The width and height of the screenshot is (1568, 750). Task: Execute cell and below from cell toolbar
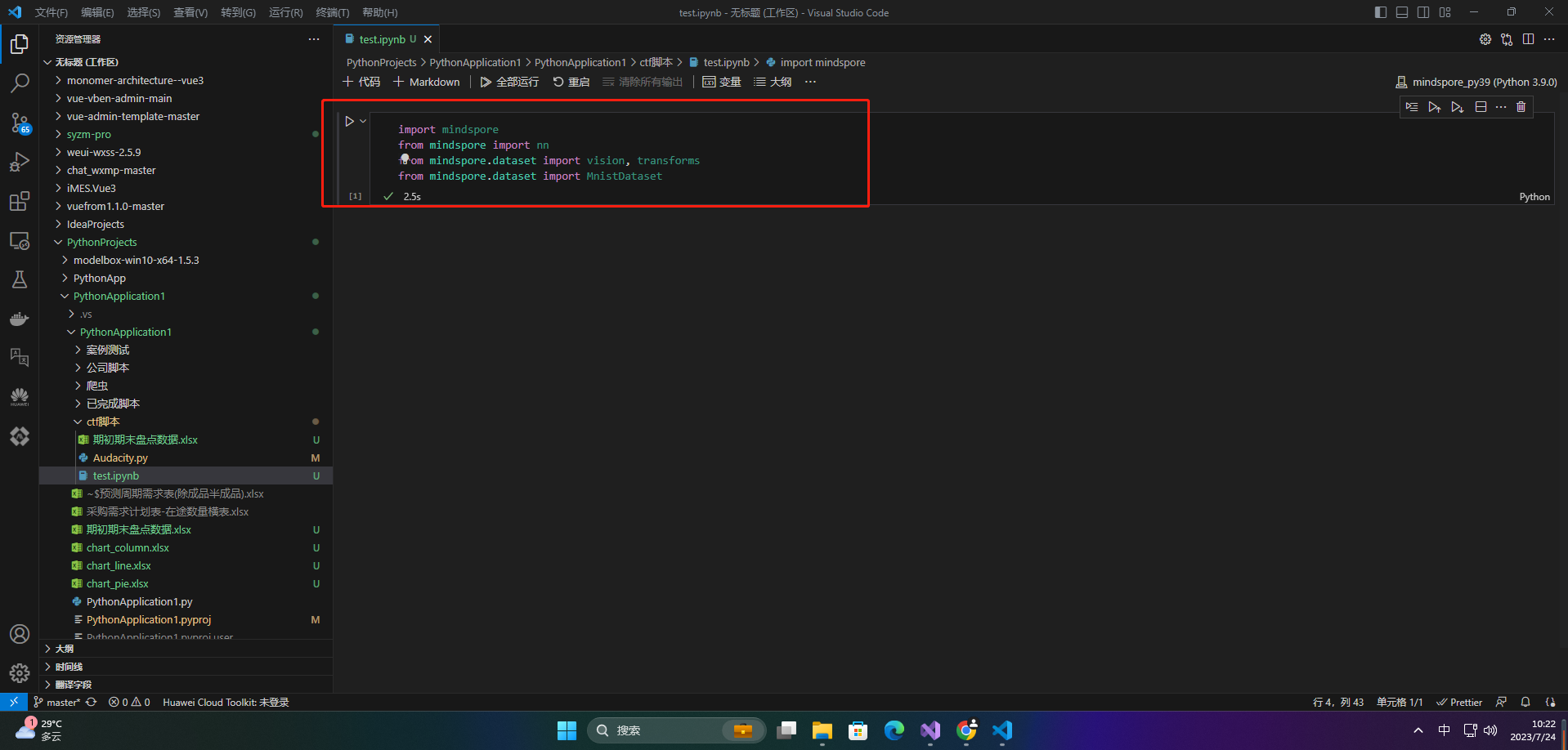pos(1457,107)
